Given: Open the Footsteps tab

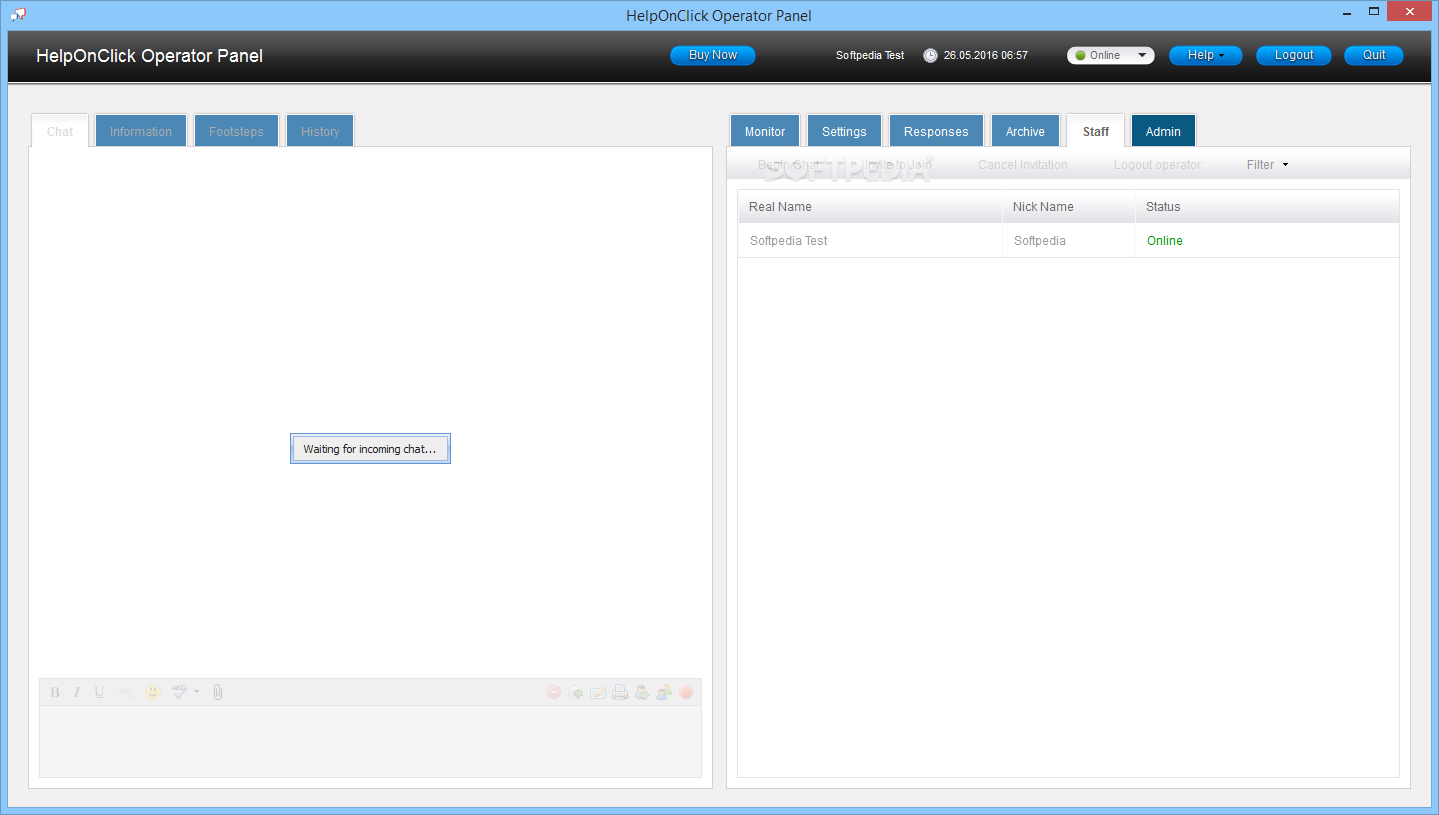Looking at the screenshot, I should coord(236,131).
